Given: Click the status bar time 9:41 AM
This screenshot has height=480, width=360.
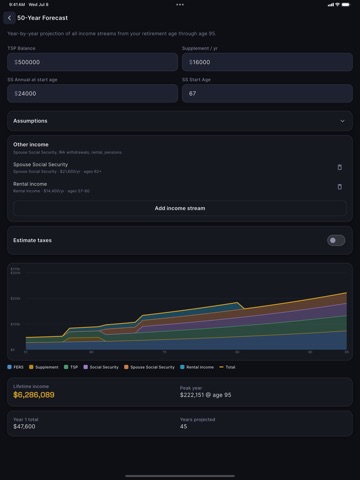Looking at the screenshot, I should click(17, 5).
